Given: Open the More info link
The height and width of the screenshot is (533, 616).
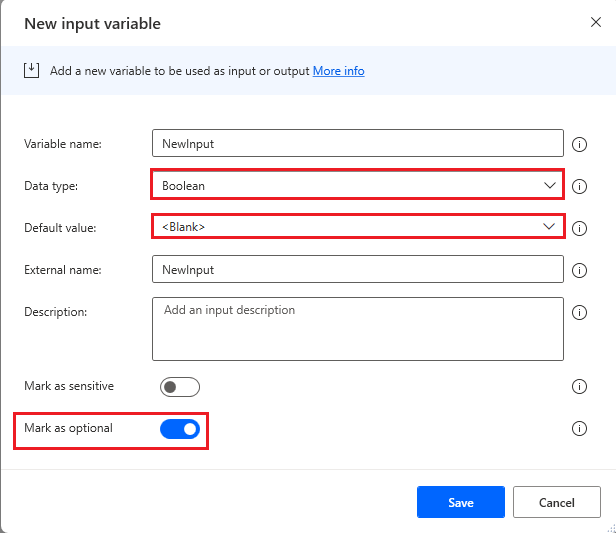Looking at the screenshot, I should pyautogui.click(x=339, y=71).
